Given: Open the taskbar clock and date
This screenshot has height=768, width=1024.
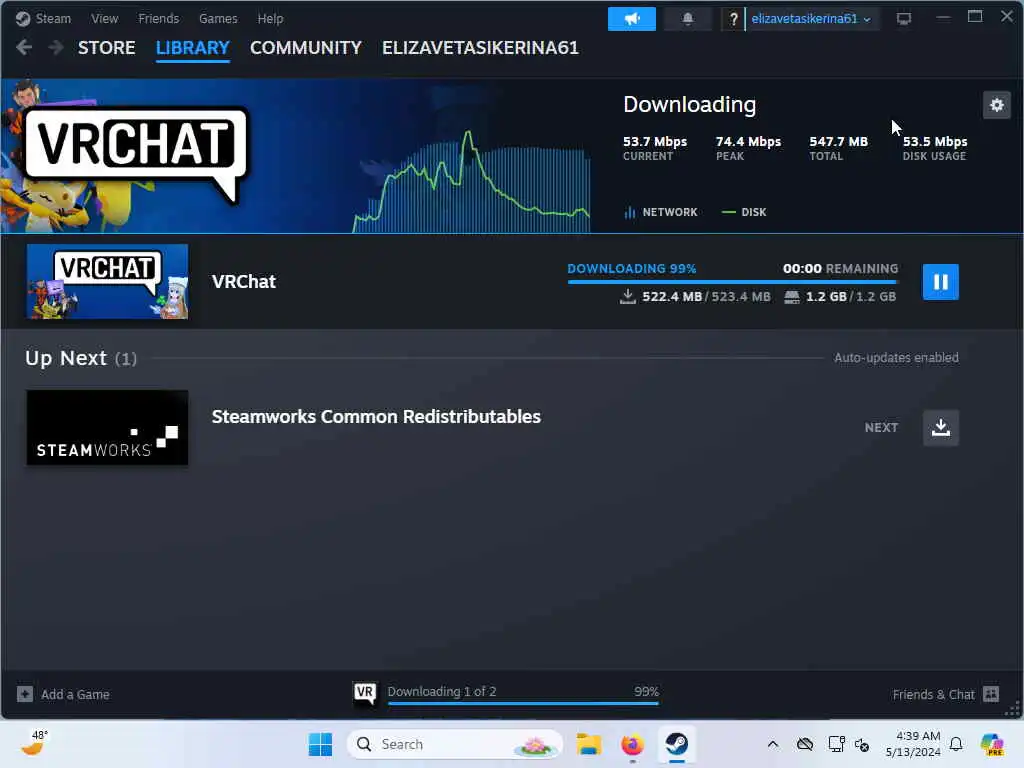Looking at the screenshot, I should (x=913, y=744).
